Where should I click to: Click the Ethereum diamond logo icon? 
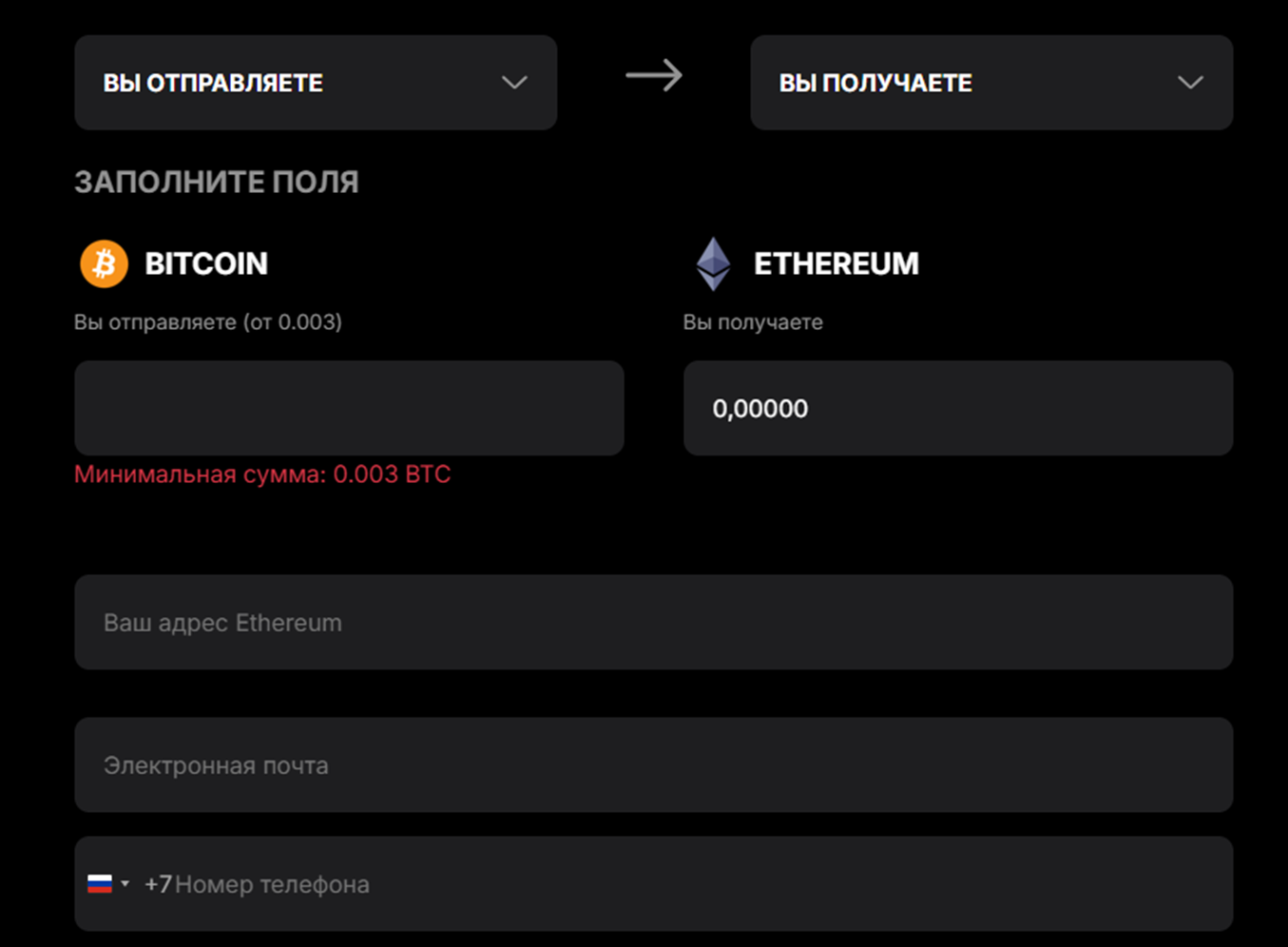(x=713, y=263)
